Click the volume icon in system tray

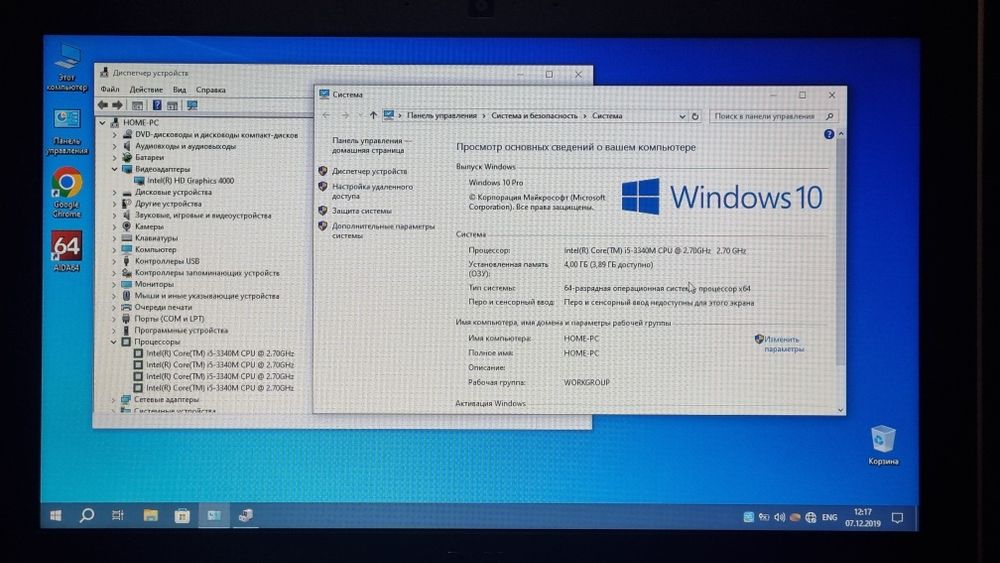pos(779,517)
